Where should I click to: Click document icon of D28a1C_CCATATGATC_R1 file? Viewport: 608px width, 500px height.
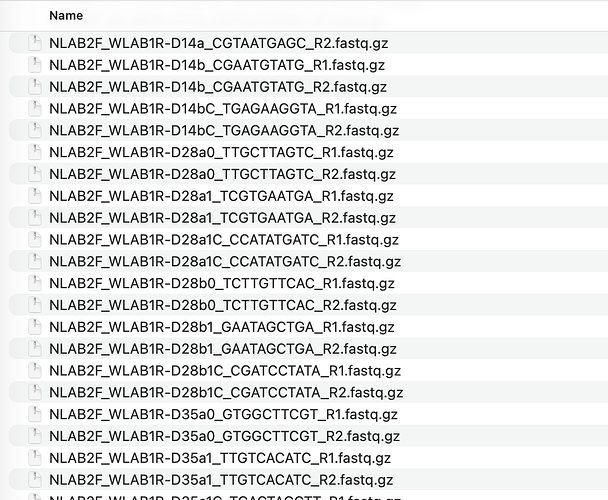pos(35,240)
